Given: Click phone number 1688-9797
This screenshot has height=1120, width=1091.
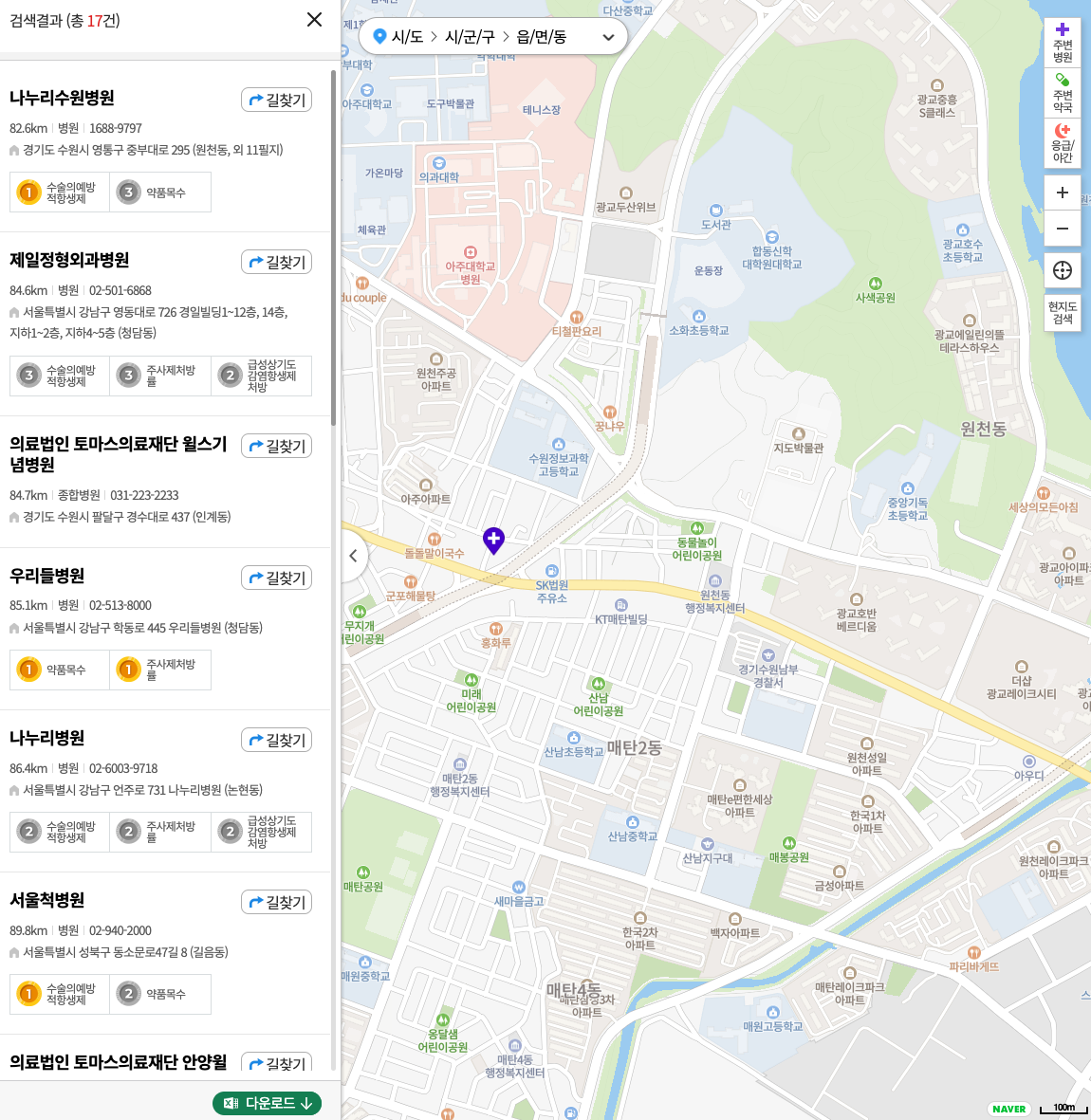Looking at the screenshot, I should [x=116, y=129].
